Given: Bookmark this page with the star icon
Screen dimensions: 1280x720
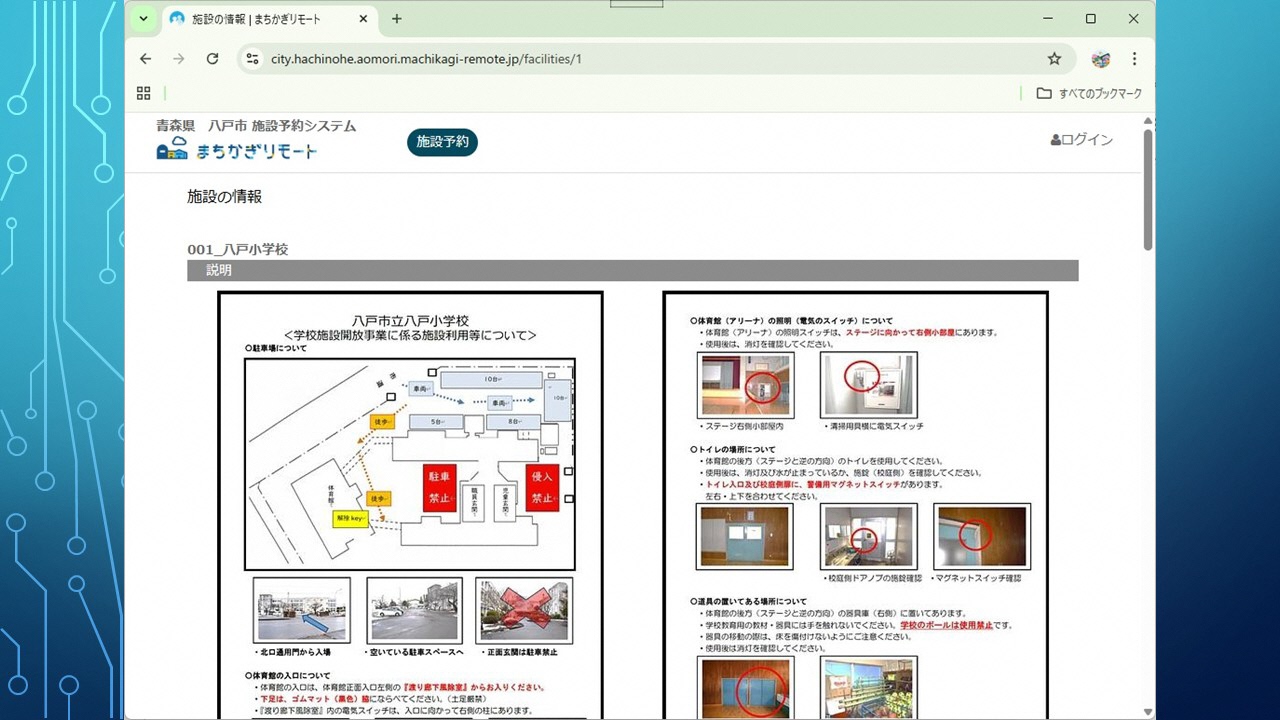Looking at the screenshot, I should coord(1054,59).
